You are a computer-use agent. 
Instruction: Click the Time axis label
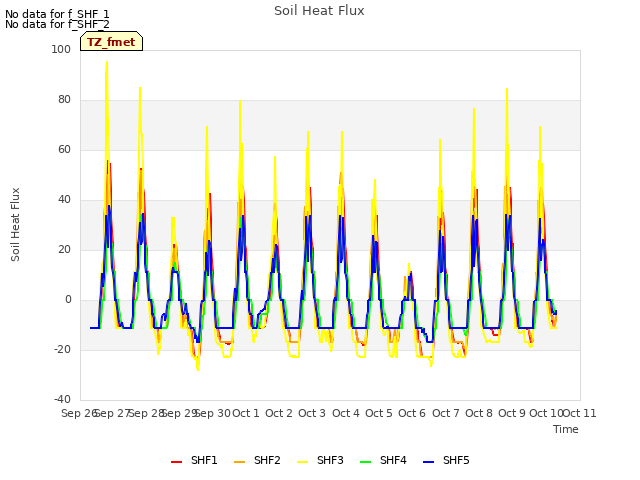click(x=566, y=429)
